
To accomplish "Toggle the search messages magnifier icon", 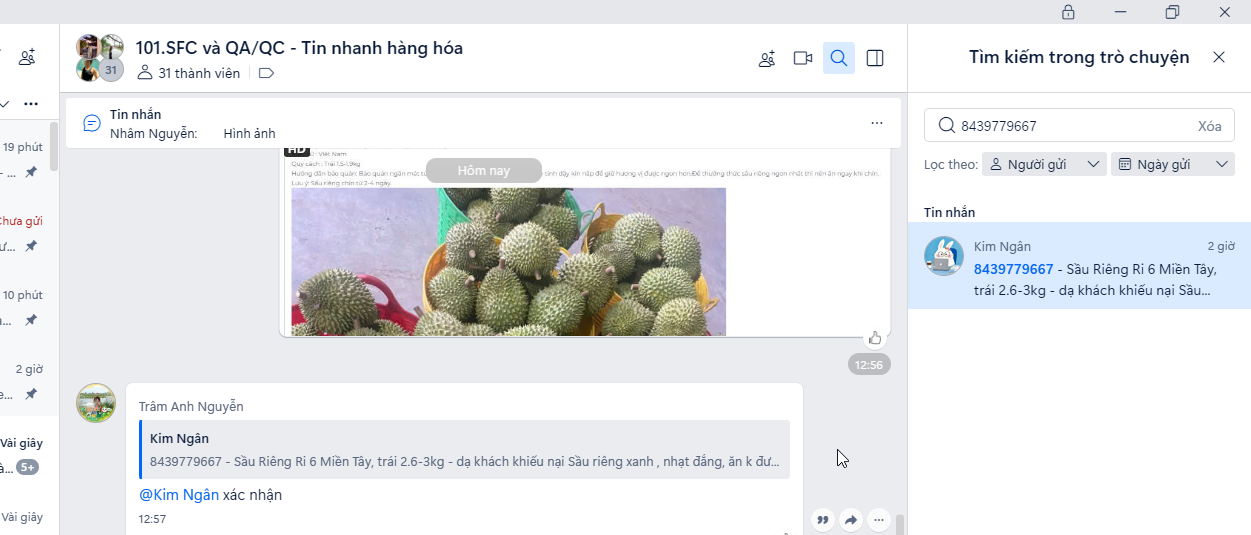I will 839,58.
